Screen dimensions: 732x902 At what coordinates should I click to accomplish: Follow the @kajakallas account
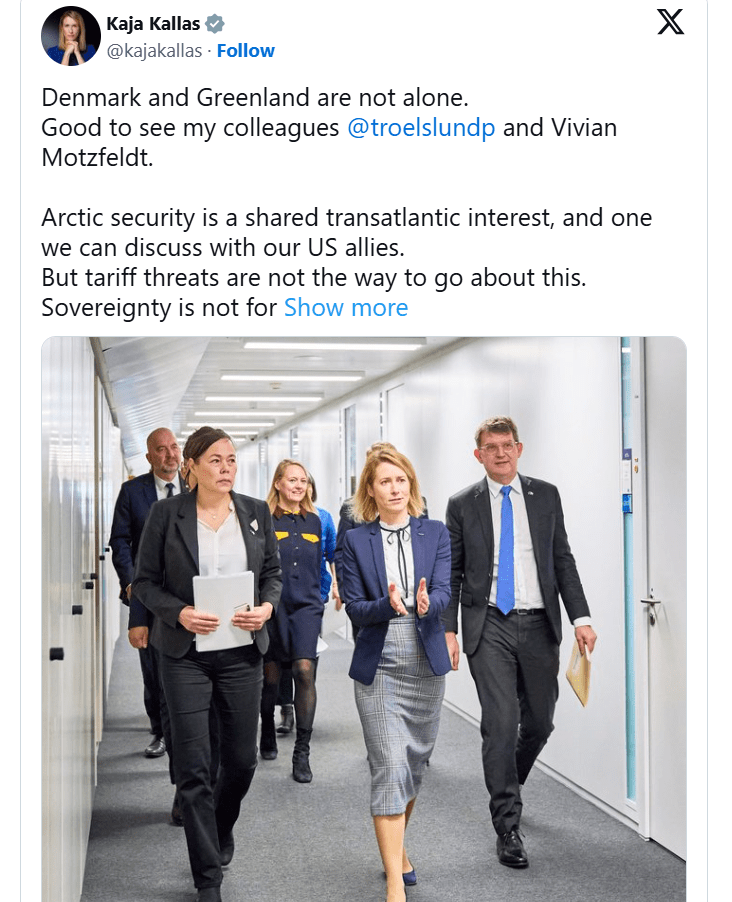(246, 51)
